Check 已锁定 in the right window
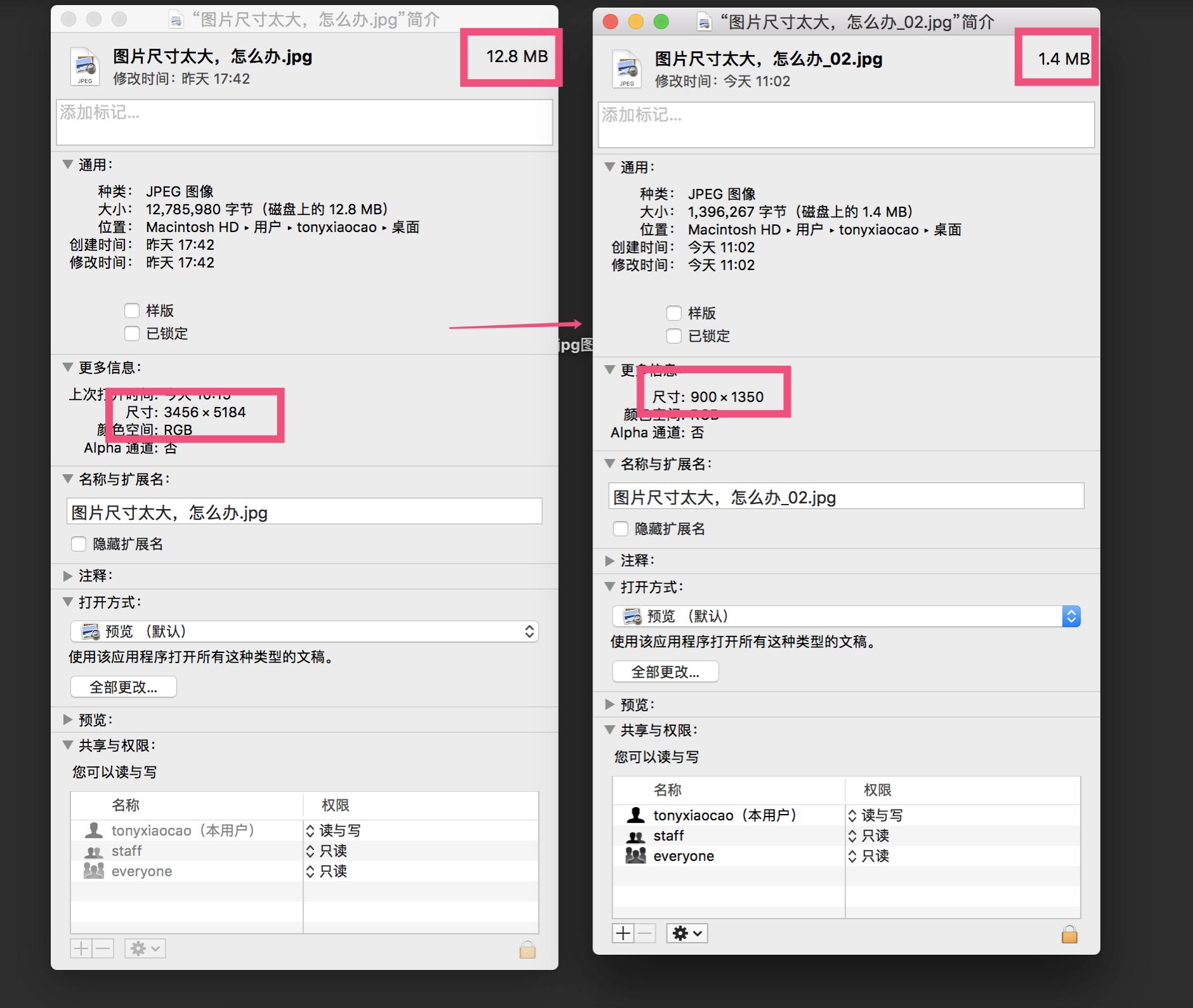 (674, 336)
